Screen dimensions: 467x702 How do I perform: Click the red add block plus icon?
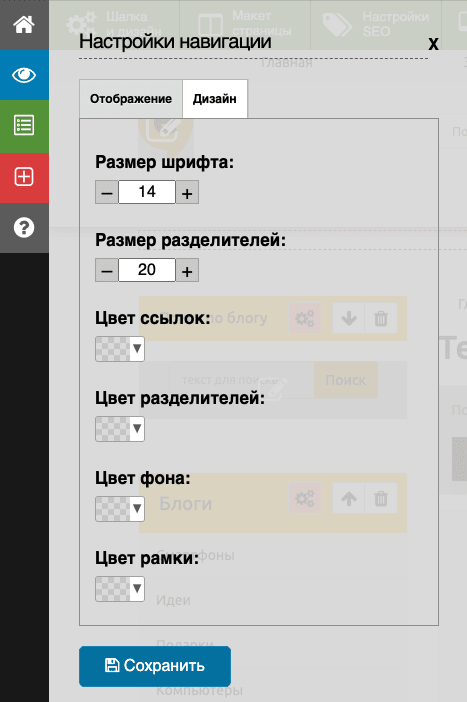tap(24, 177)
